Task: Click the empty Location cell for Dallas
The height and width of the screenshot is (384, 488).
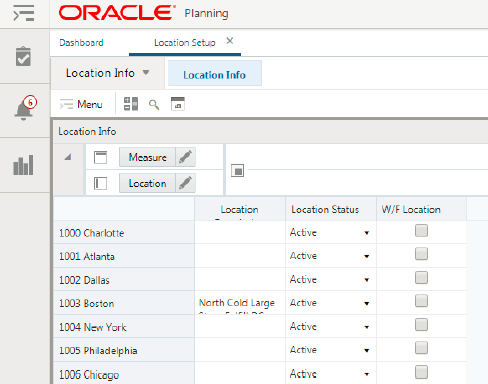Action: coord(240,279)
